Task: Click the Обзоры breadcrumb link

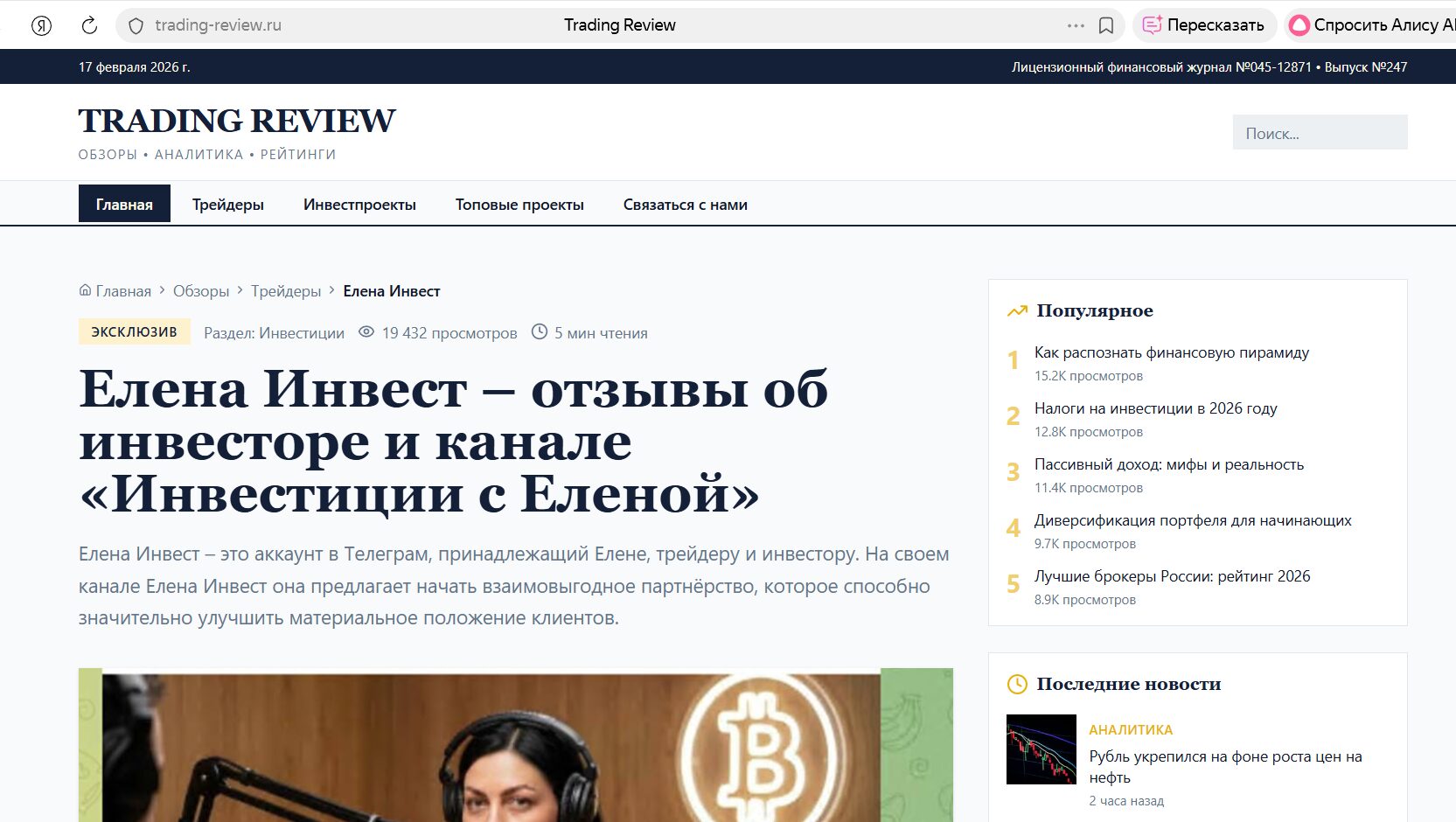Action: coord(201,291)
